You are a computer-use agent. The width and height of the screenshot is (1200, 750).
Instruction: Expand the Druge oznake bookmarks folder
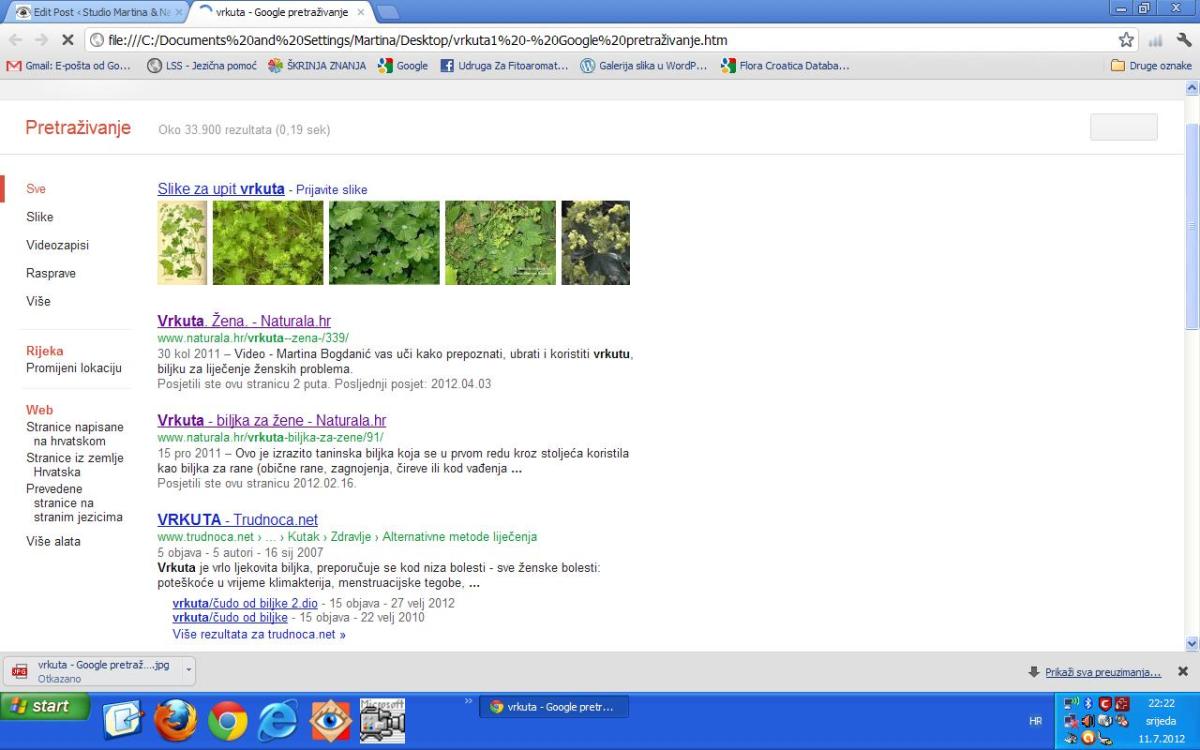point(1151,66)
